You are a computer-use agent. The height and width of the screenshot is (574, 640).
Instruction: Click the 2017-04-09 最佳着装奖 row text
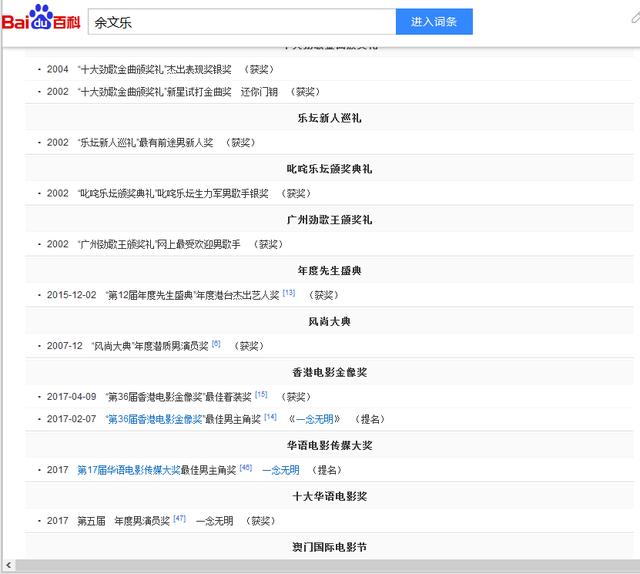tap(179, 397)
